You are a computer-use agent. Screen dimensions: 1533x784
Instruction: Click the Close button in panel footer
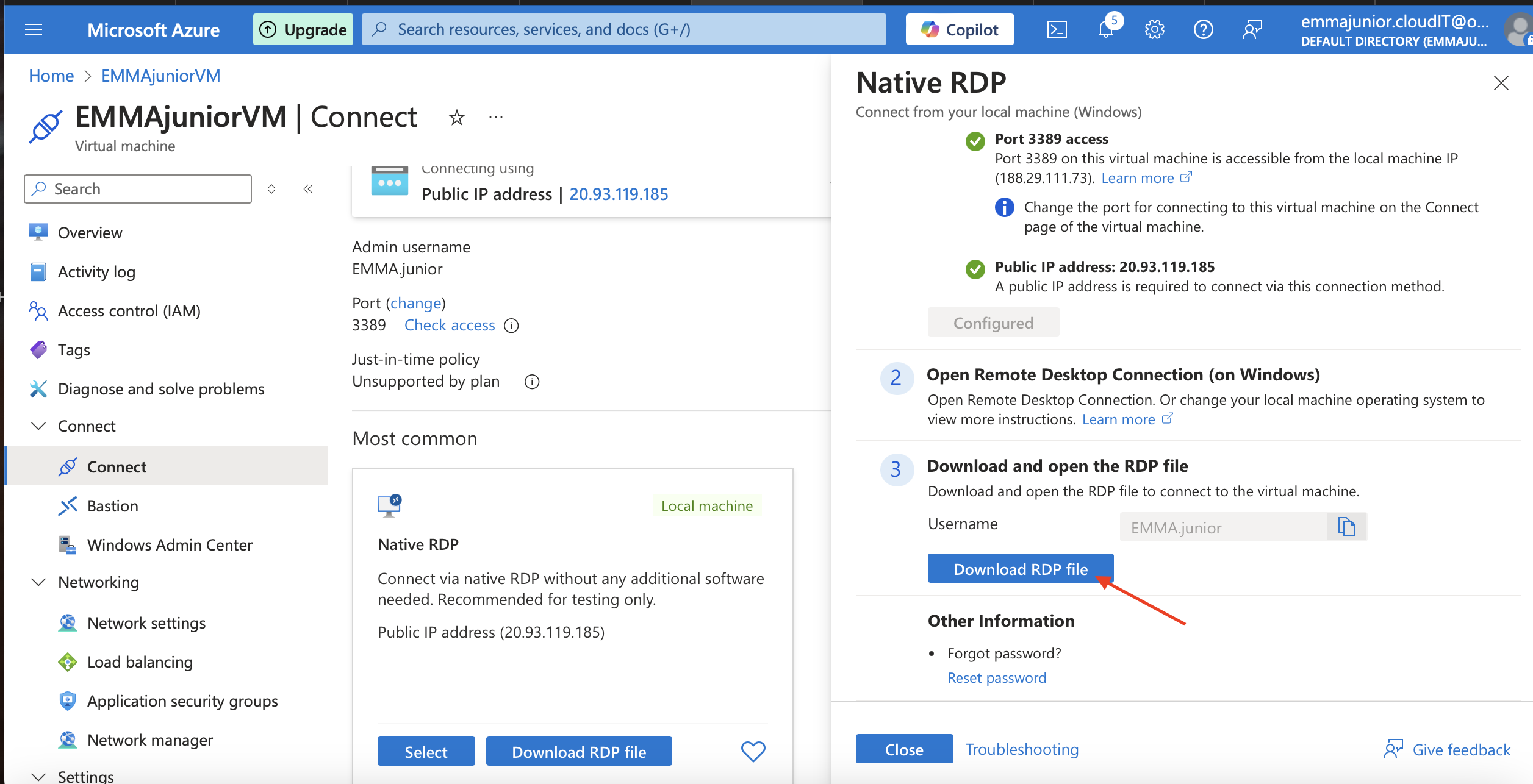904,749
